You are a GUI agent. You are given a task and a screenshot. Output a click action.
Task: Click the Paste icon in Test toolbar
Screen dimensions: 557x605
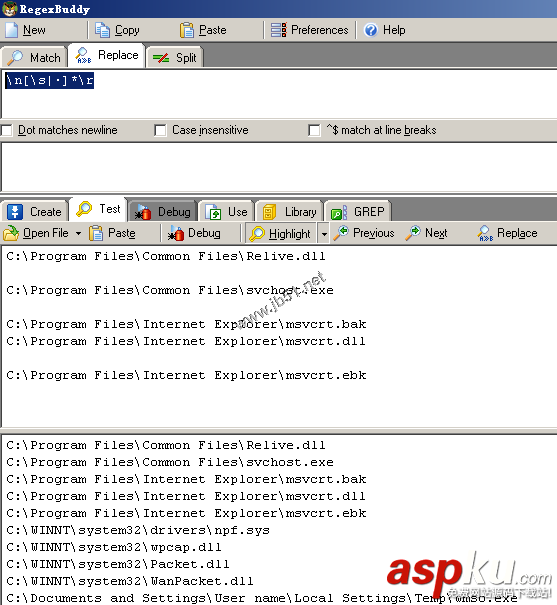click(x=96, y=233)
